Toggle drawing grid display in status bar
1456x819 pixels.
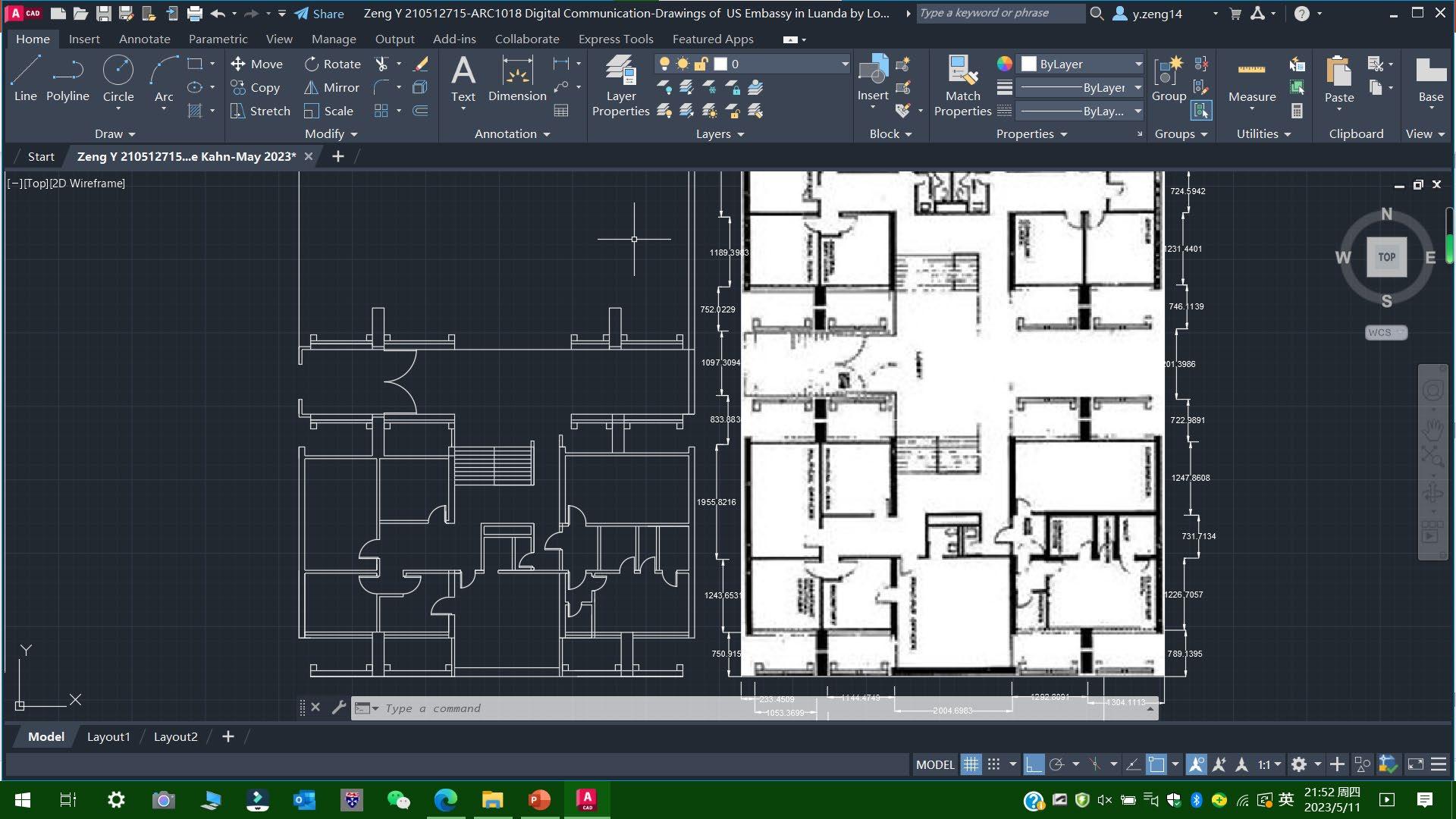pos(971,764)
